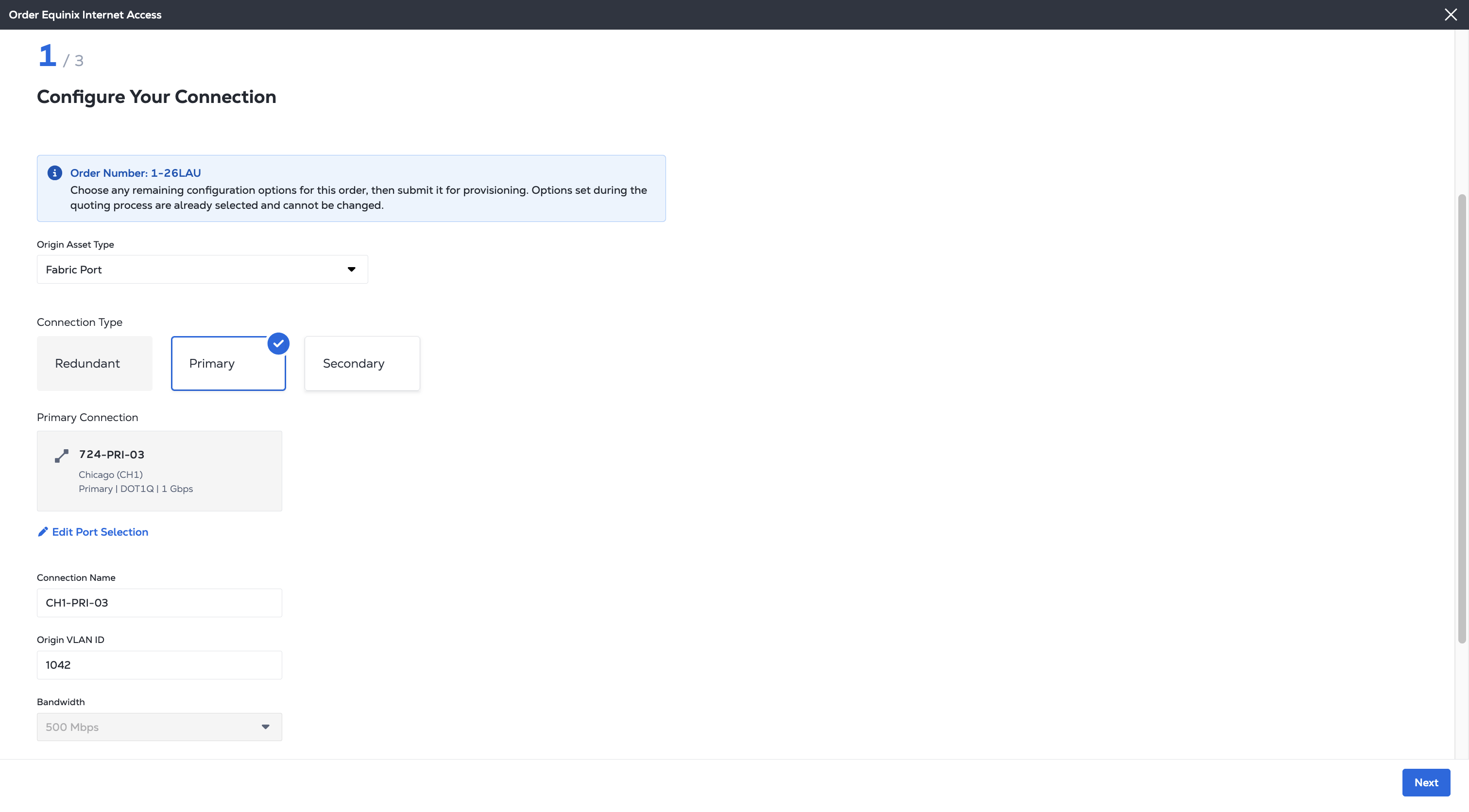Close the Order Equinix Internet Access dialog

point(1450,15)
